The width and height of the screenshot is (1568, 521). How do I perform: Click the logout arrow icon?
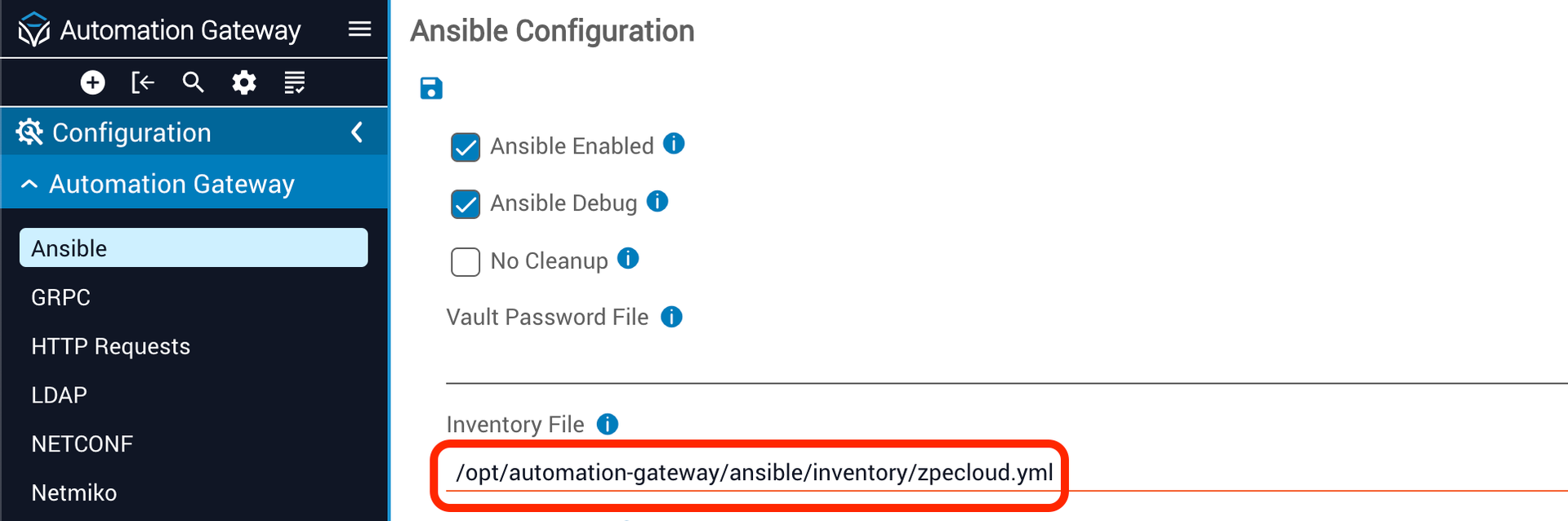pos(143,82)
